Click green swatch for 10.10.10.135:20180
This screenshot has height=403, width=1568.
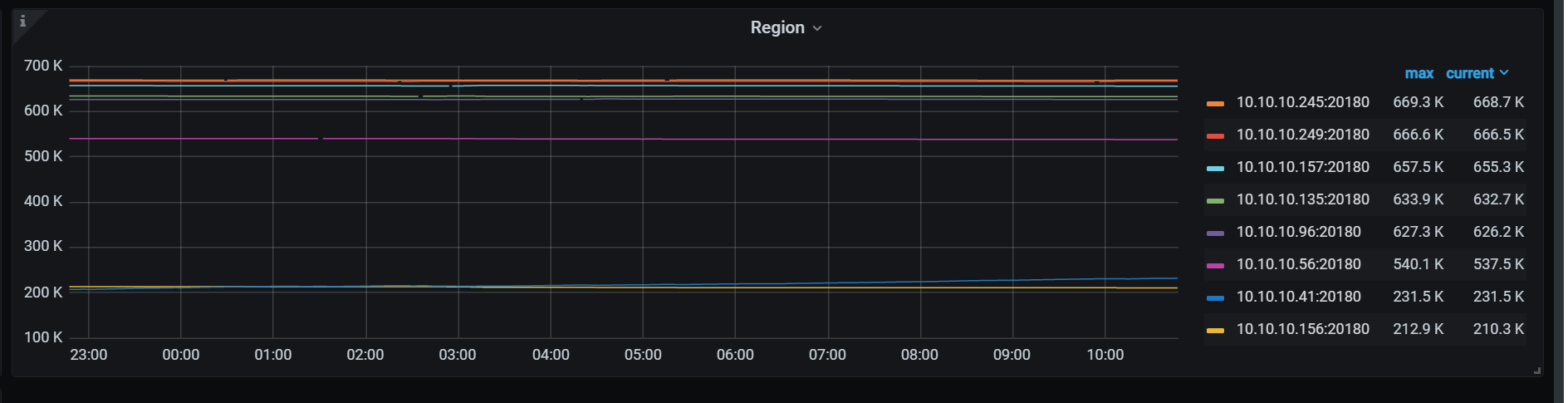1215,200
